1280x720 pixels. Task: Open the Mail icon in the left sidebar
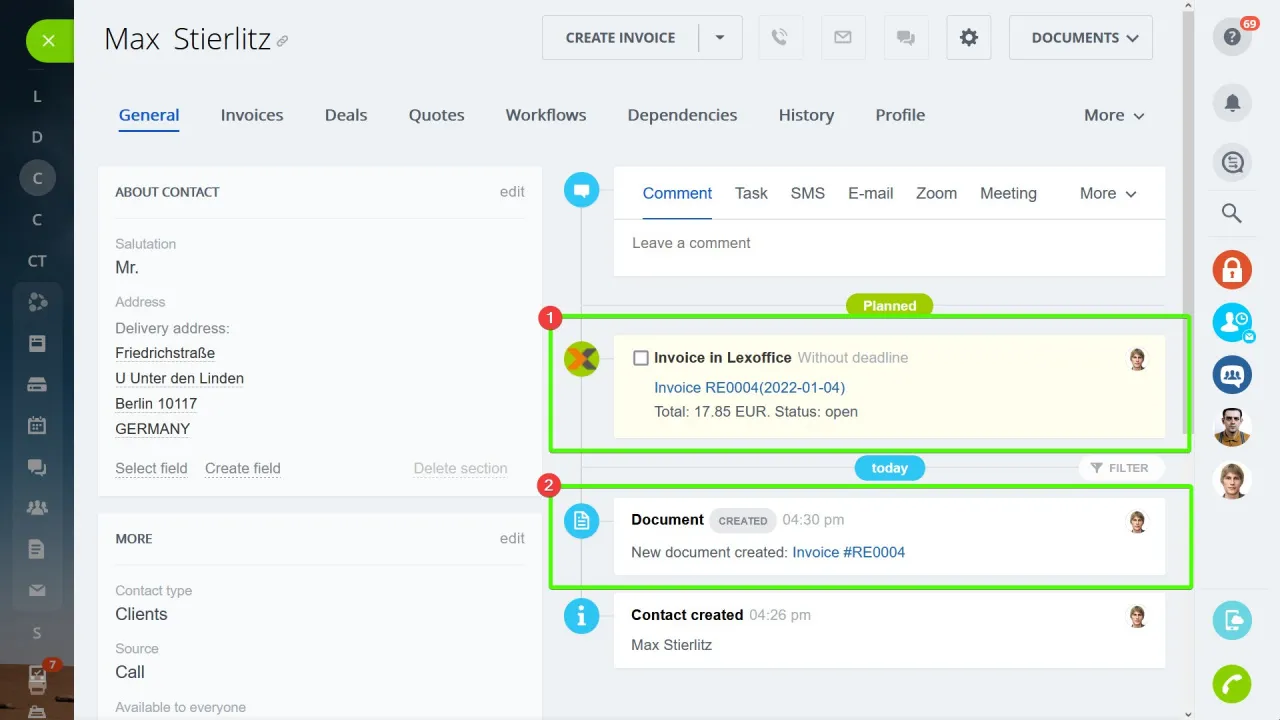click(x=37, y=589)
